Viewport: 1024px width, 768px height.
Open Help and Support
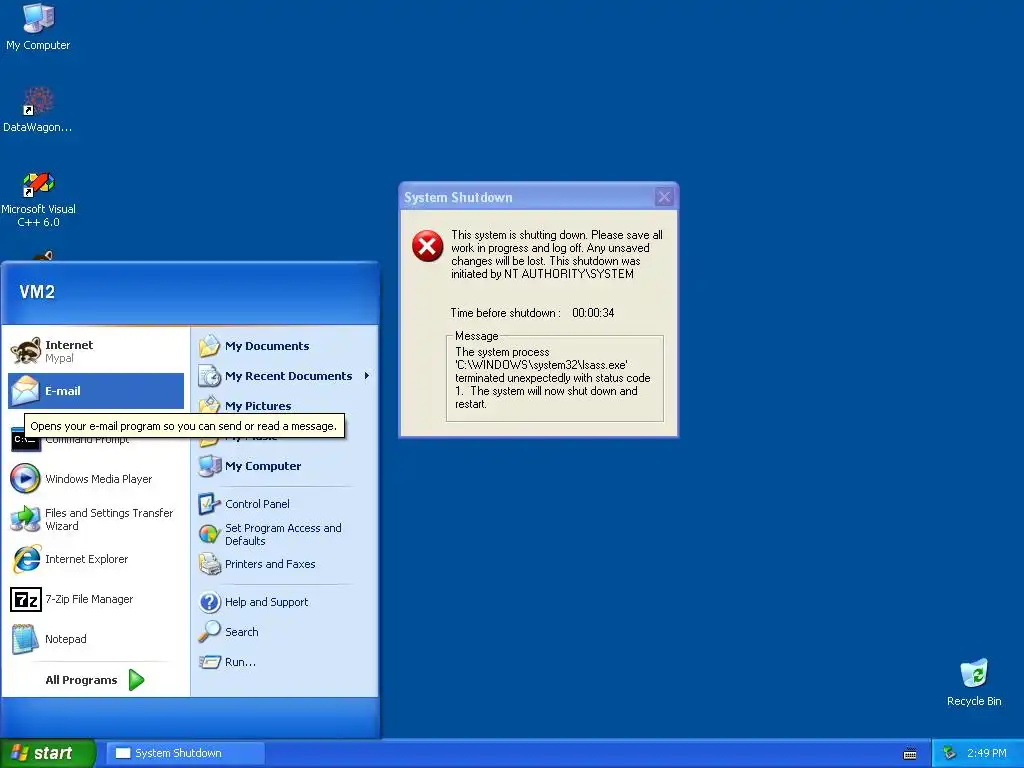tap(285, 601)
